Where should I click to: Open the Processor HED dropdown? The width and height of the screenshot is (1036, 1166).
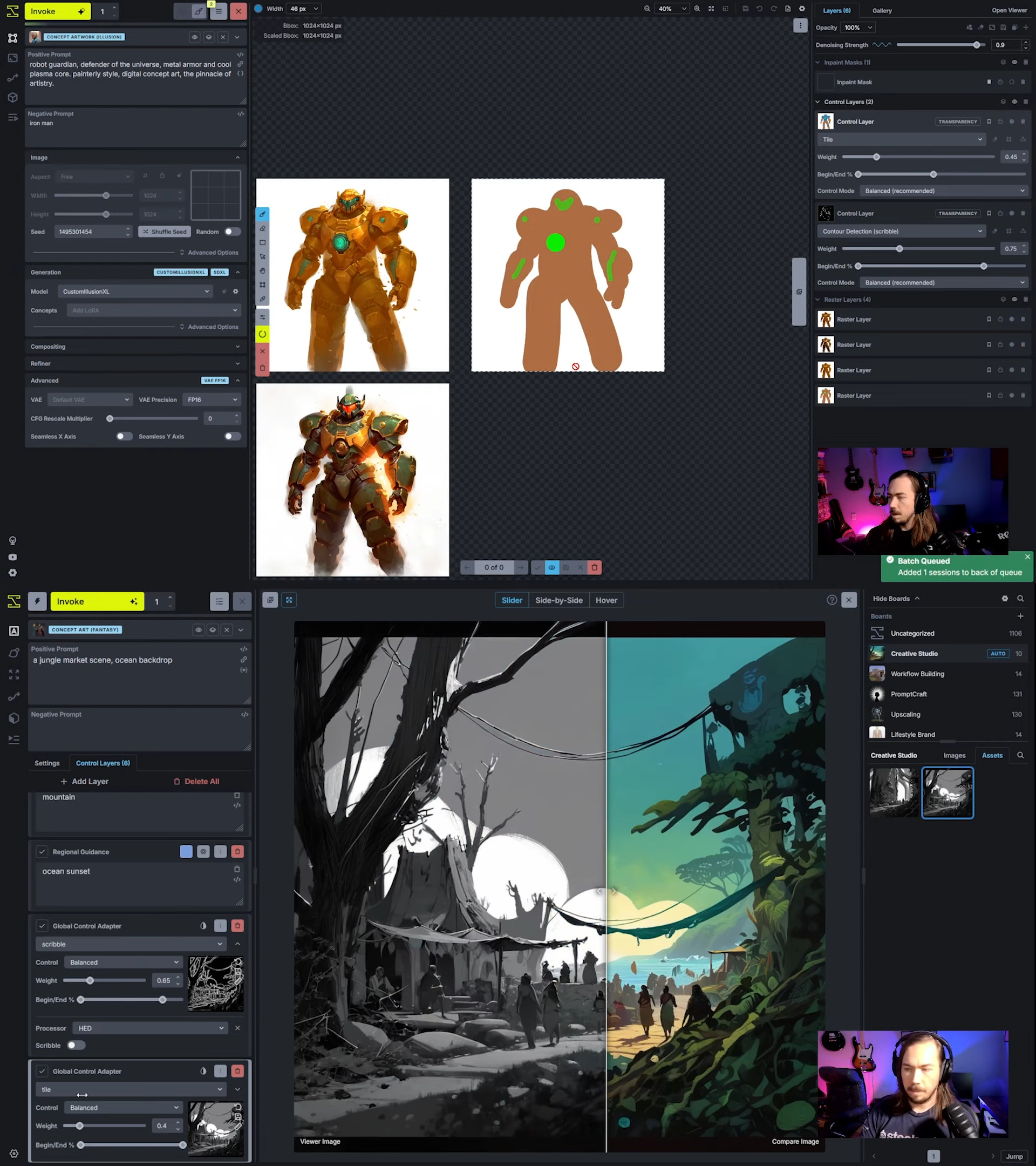[x=151, y=1028]
